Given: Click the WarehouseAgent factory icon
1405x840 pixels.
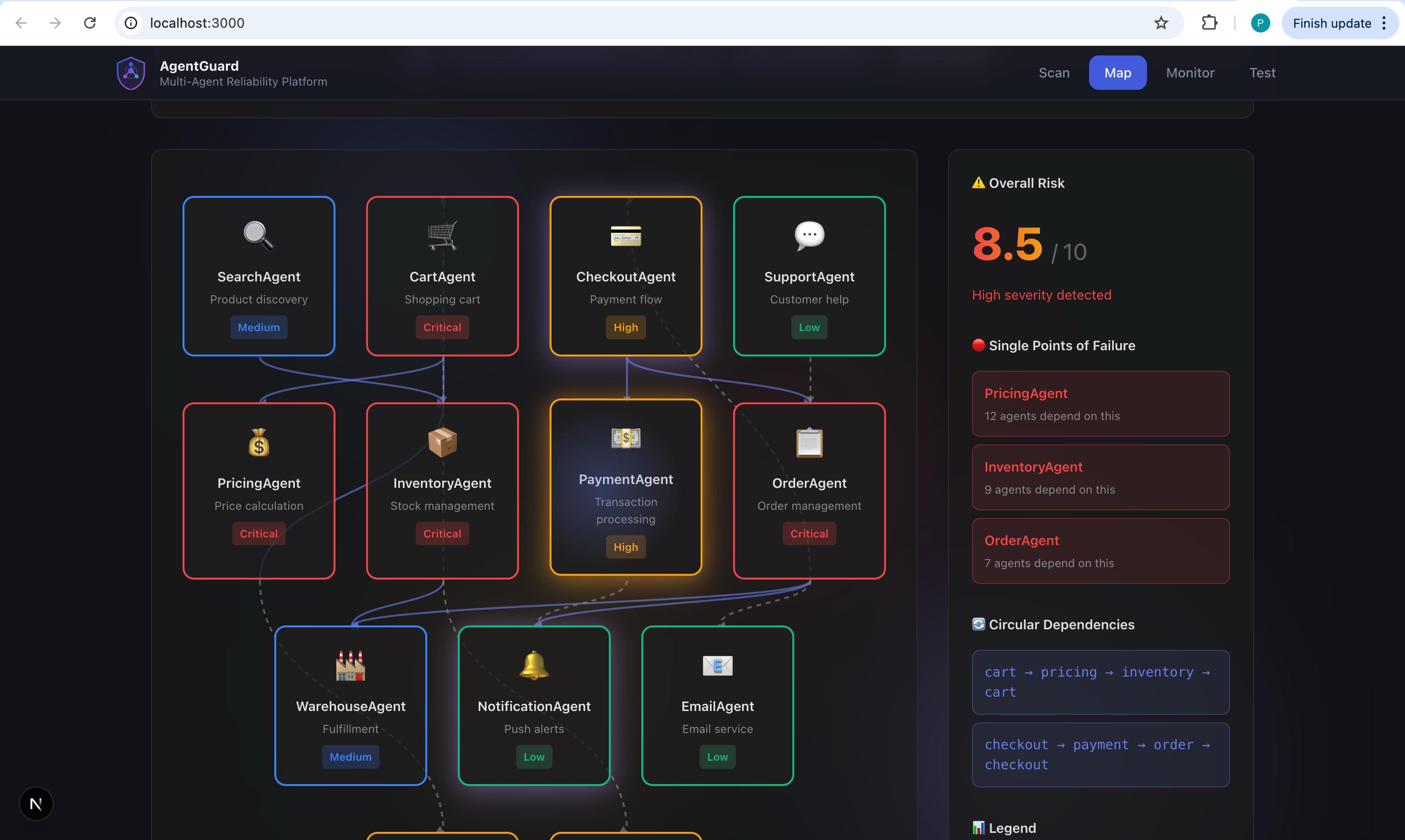Looking at the screenshot, I should tap(350, 665).
